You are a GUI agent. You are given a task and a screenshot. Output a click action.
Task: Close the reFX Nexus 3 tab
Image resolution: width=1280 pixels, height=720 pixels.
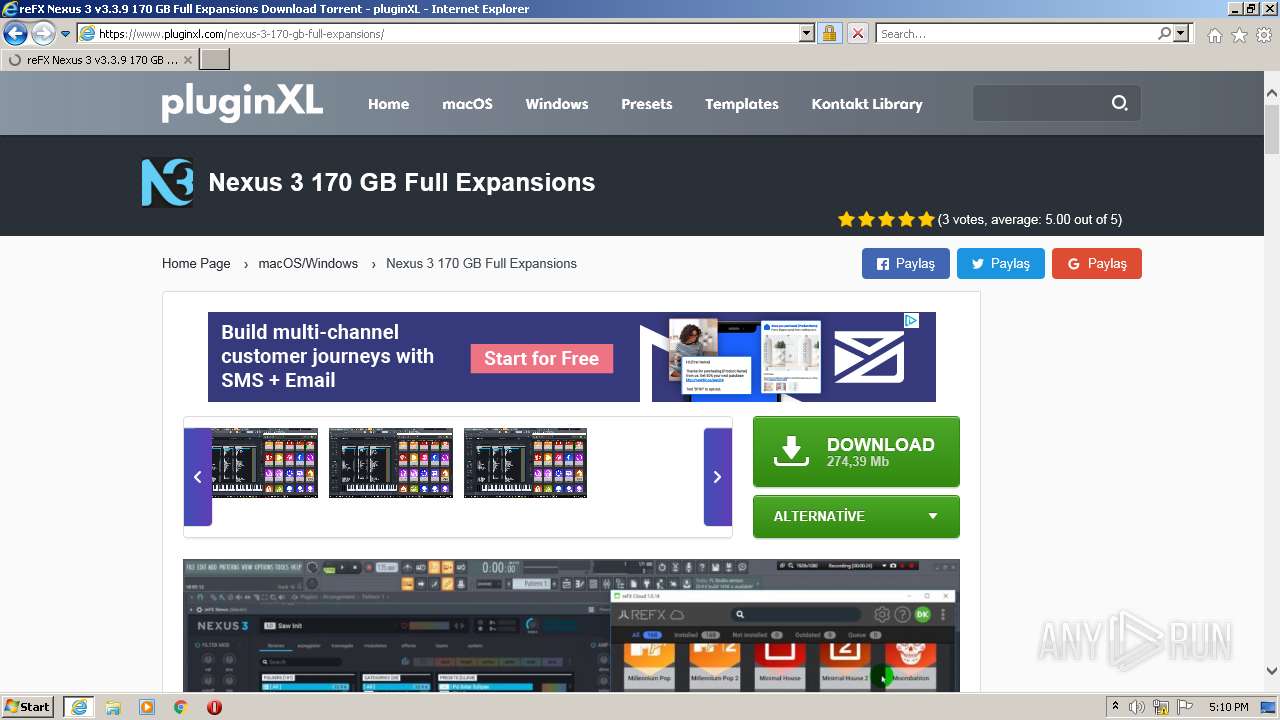coord(188,60)
